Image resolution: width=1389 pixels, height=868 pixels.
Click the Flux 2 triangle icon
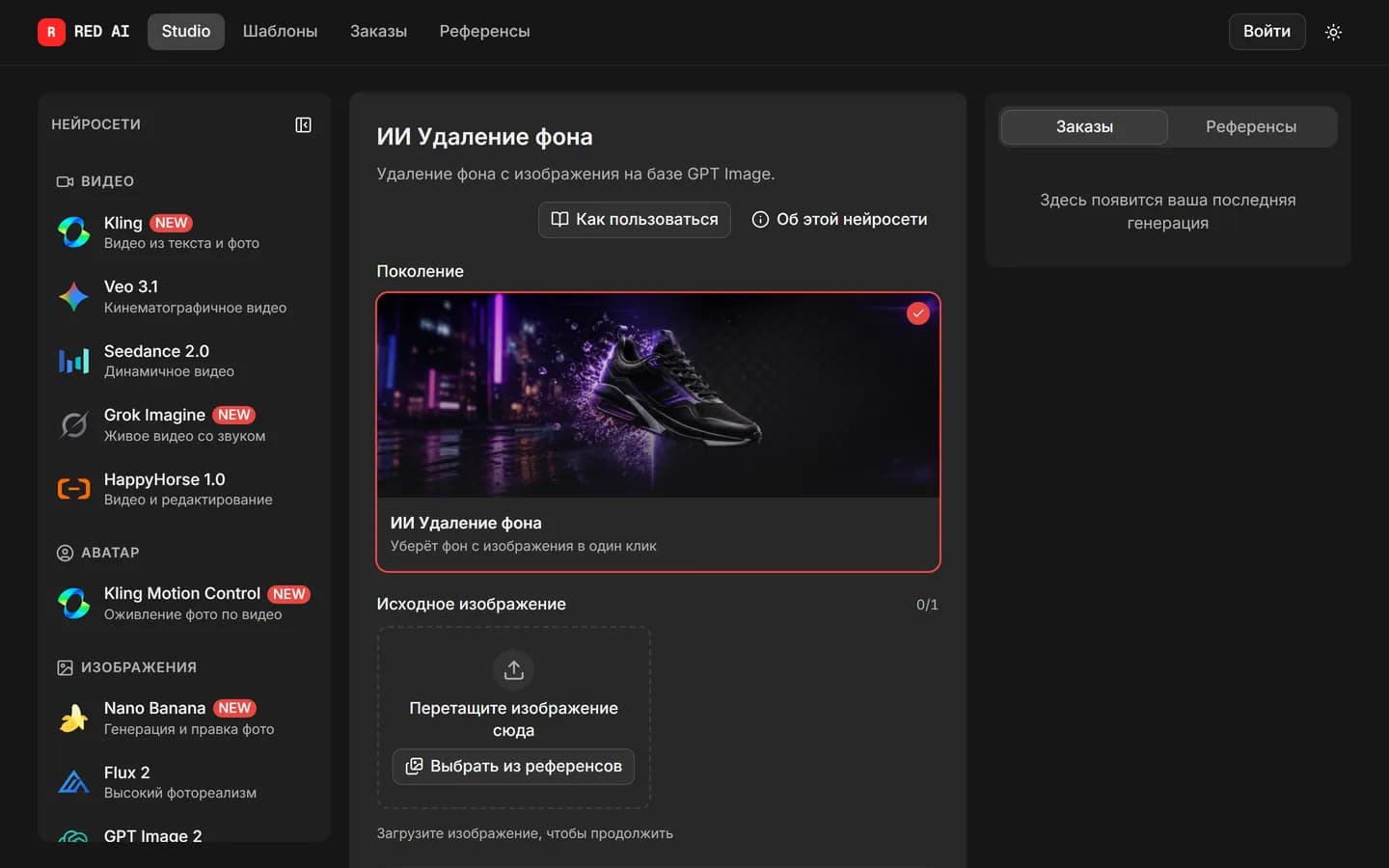pyautogui.click(x=74, y=782)
